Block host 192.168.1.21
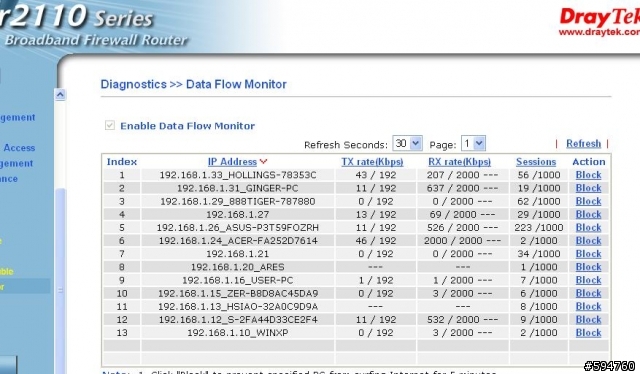 [588, 254]
